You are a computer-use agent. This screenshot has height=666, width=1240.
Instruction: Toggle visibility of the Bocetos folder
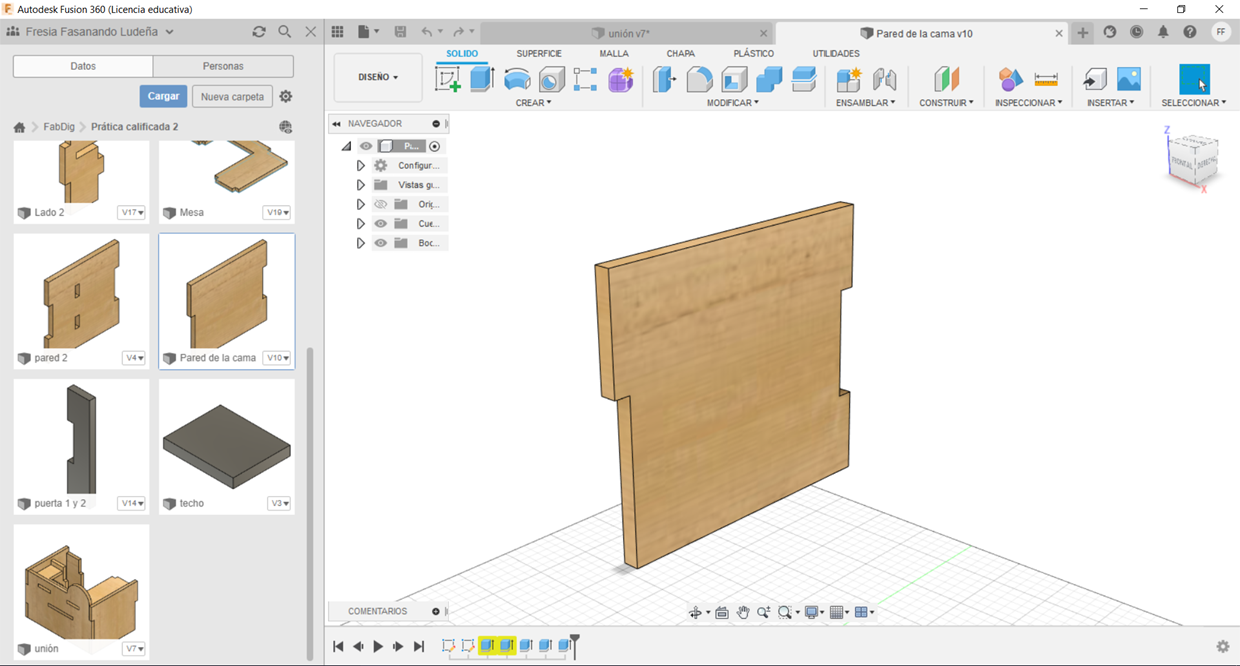[380, 243]
